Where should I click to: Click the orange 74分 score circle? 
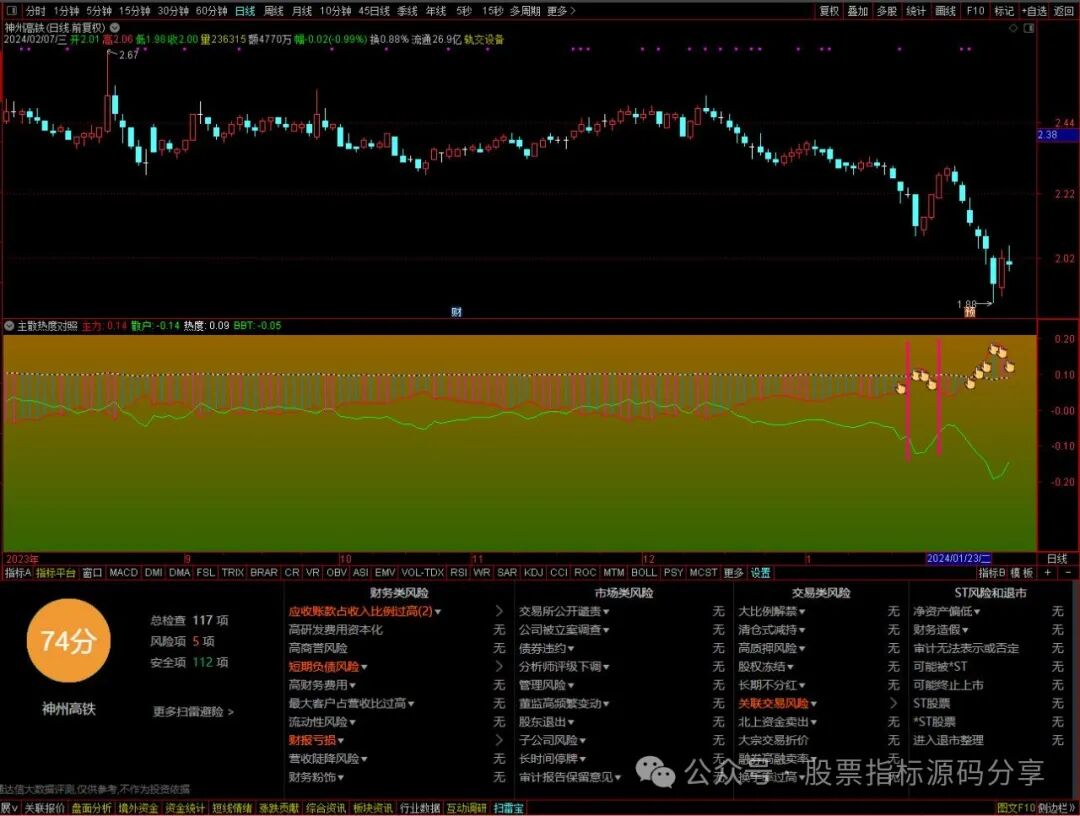[68, 641]
